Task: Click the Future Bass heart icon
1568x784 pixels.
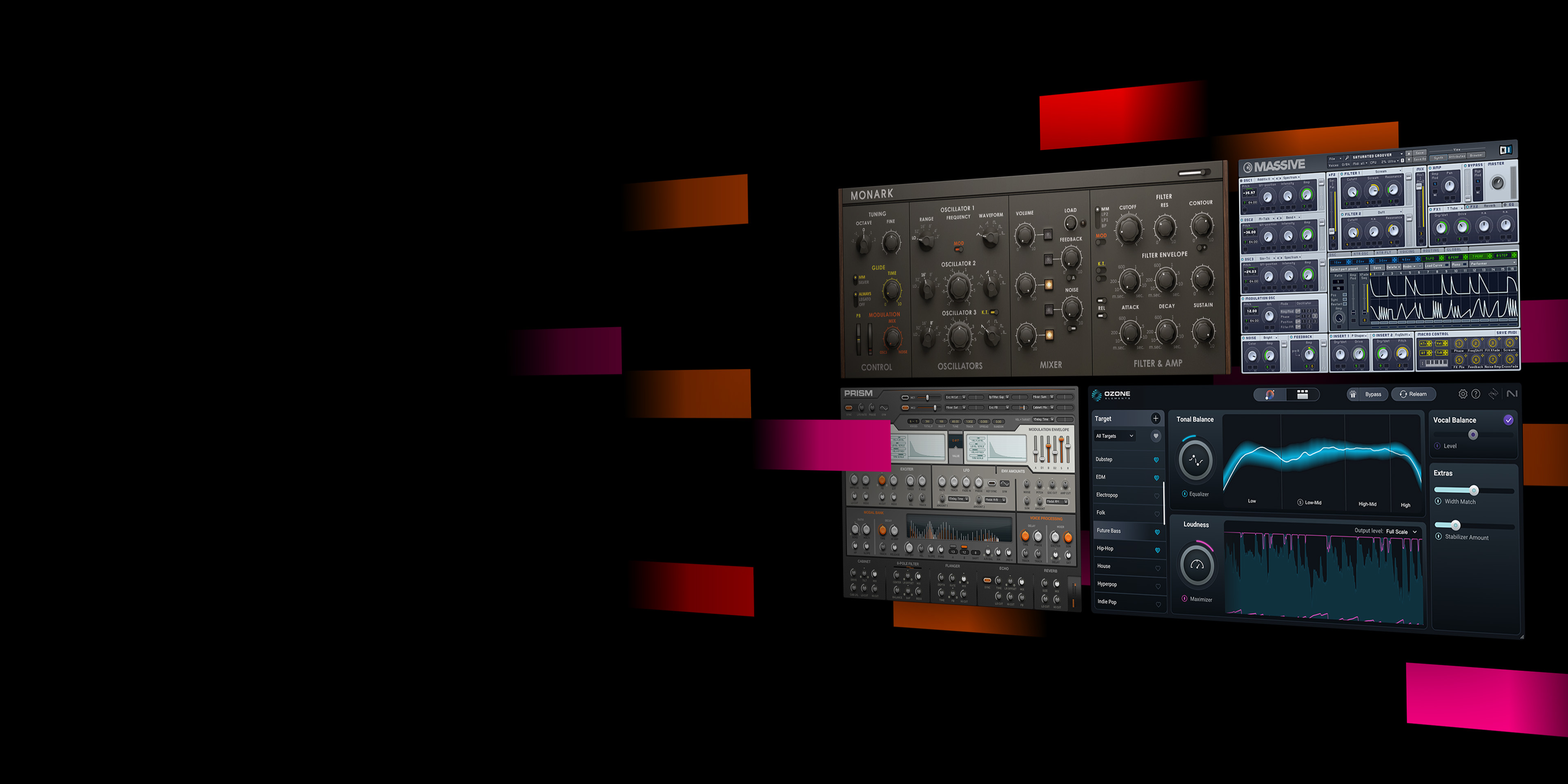Action: tap(1157, 532)
